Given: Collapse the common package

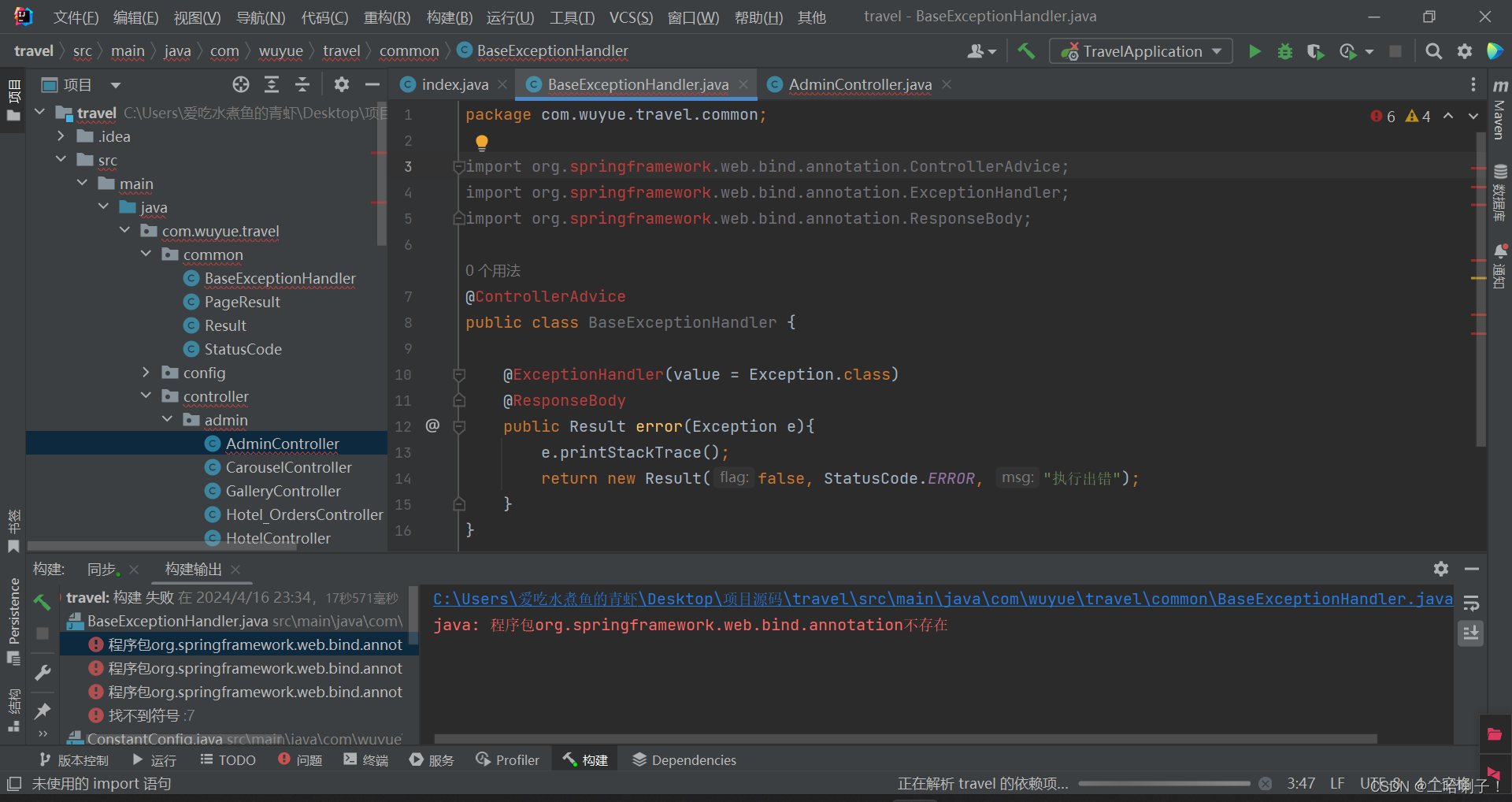Looking at the screenshot, I should point(146,254).
